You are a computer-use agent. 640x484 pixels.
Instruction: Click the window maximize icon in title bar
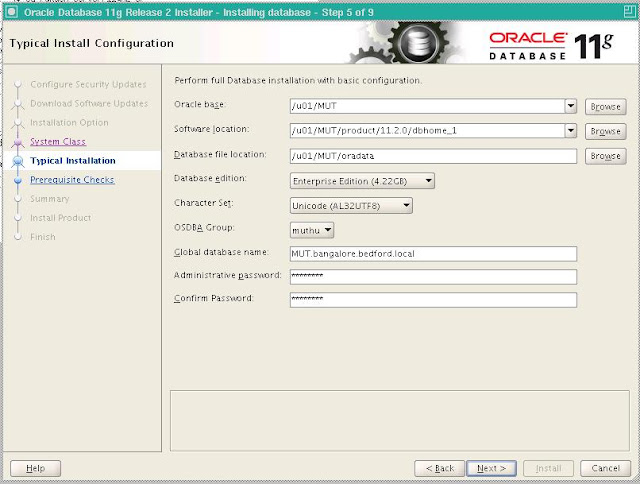click(x=629, y=12)
